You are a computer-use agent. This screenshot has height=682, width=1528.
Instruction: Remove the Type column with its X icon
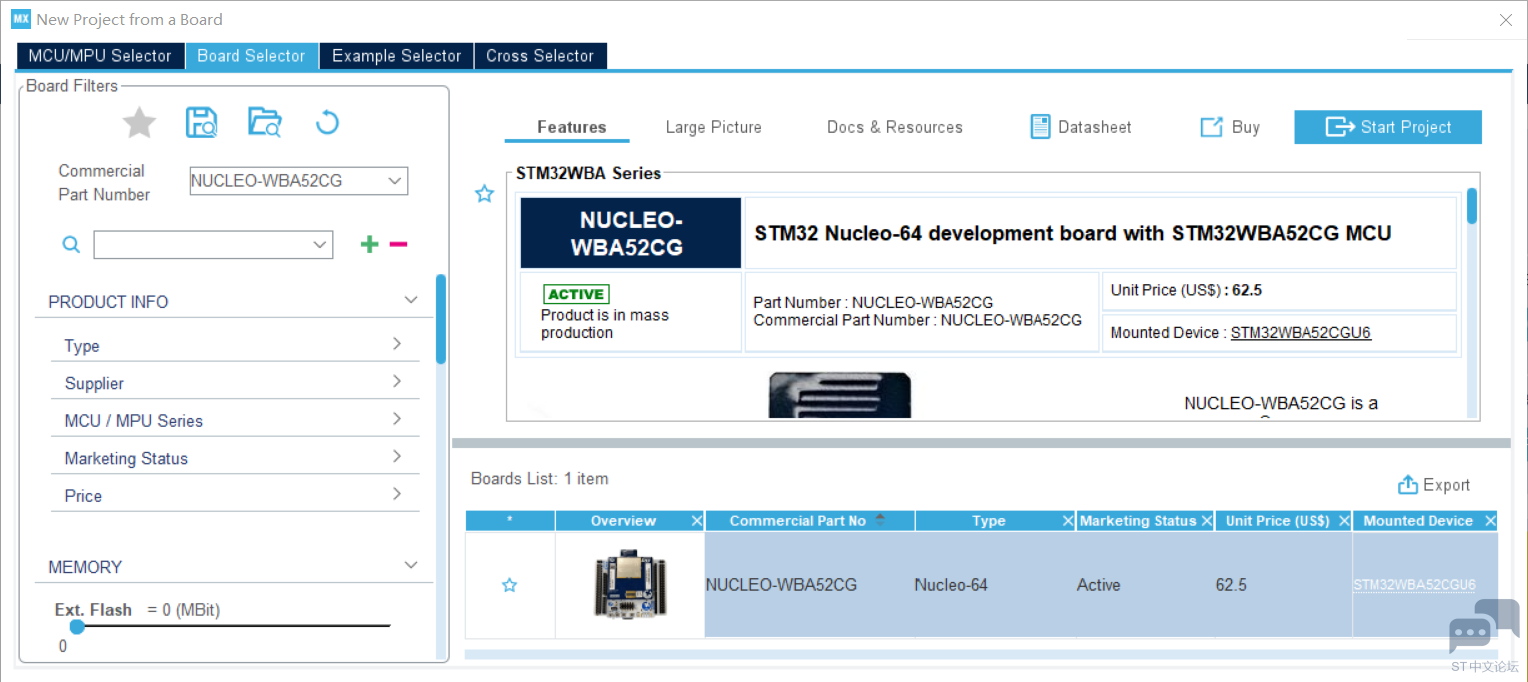[x=1068, y=521]
